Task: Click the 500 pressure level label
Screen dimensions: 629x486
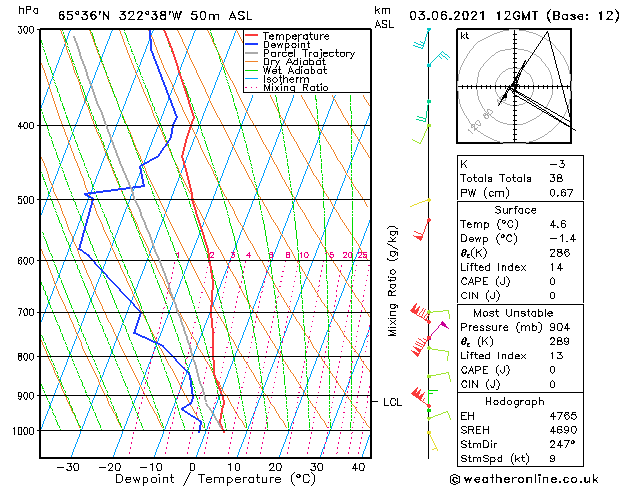Action: click(28, 200)
